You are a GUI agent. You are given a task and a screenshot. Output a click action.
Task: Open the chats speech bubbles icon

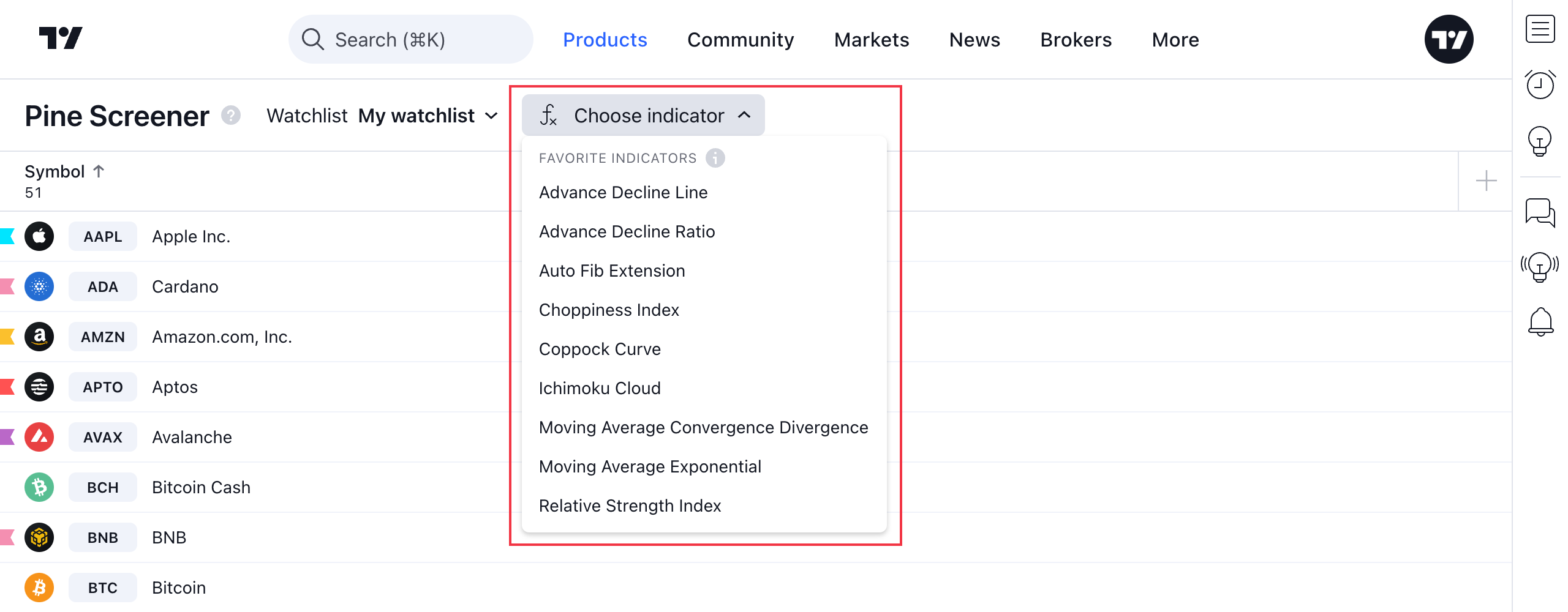click(x=1540, y=212)
